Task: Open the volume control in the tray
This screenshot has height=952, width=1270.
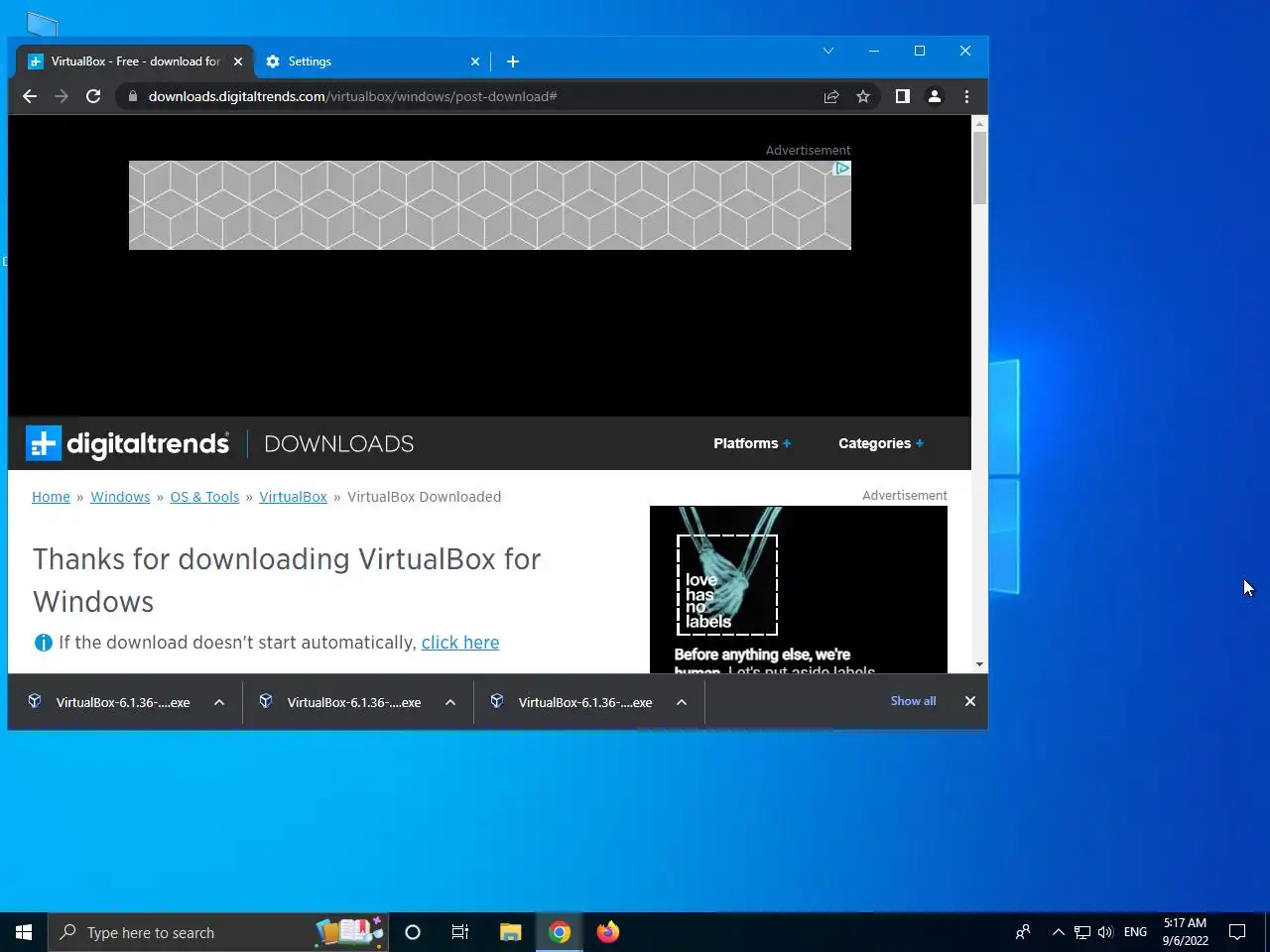Action: click(1105, 932)
